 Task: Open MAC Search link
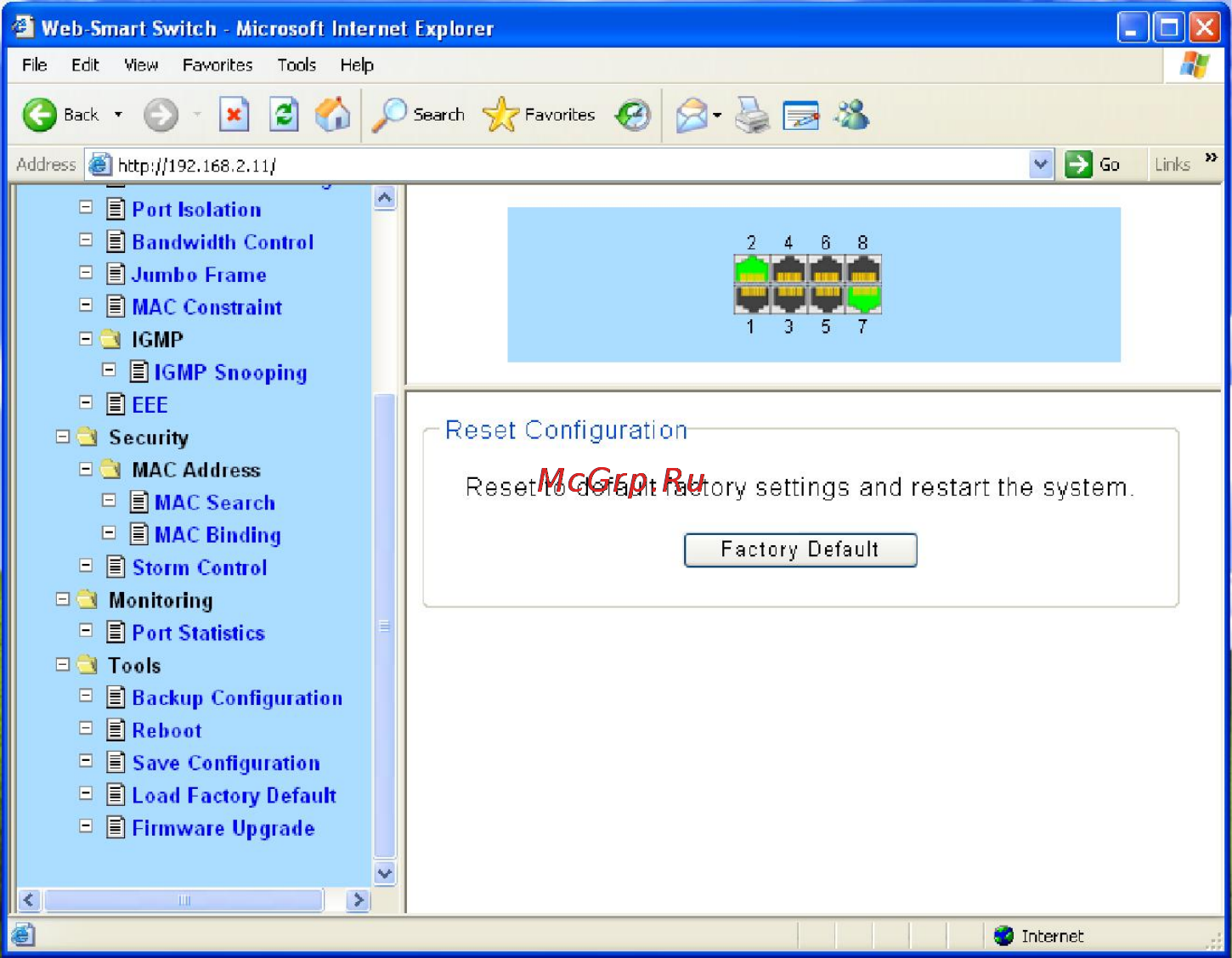tap(215, 502)
